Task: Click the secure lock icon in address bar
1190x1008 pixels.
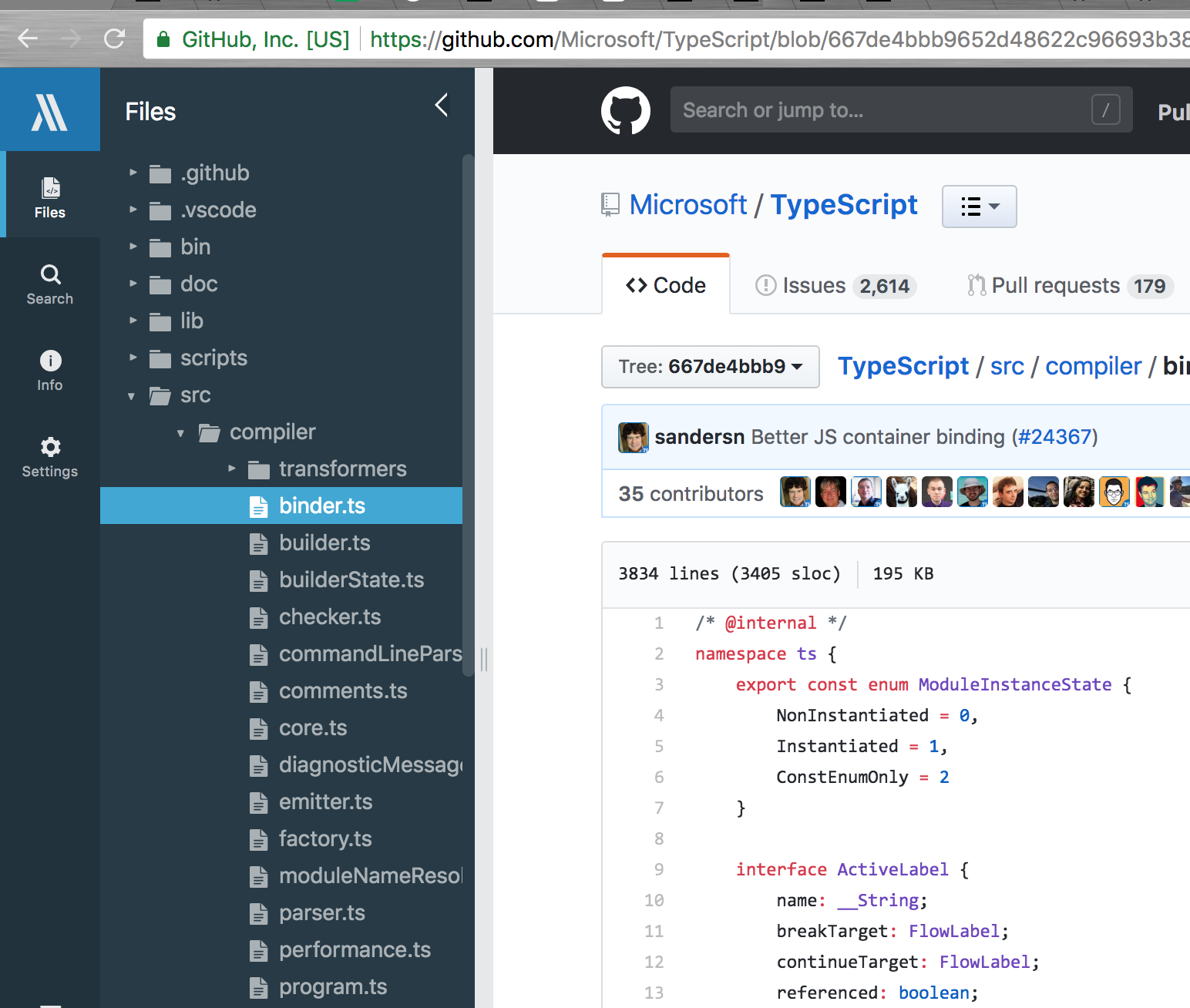Action: [x=163, y=39]
